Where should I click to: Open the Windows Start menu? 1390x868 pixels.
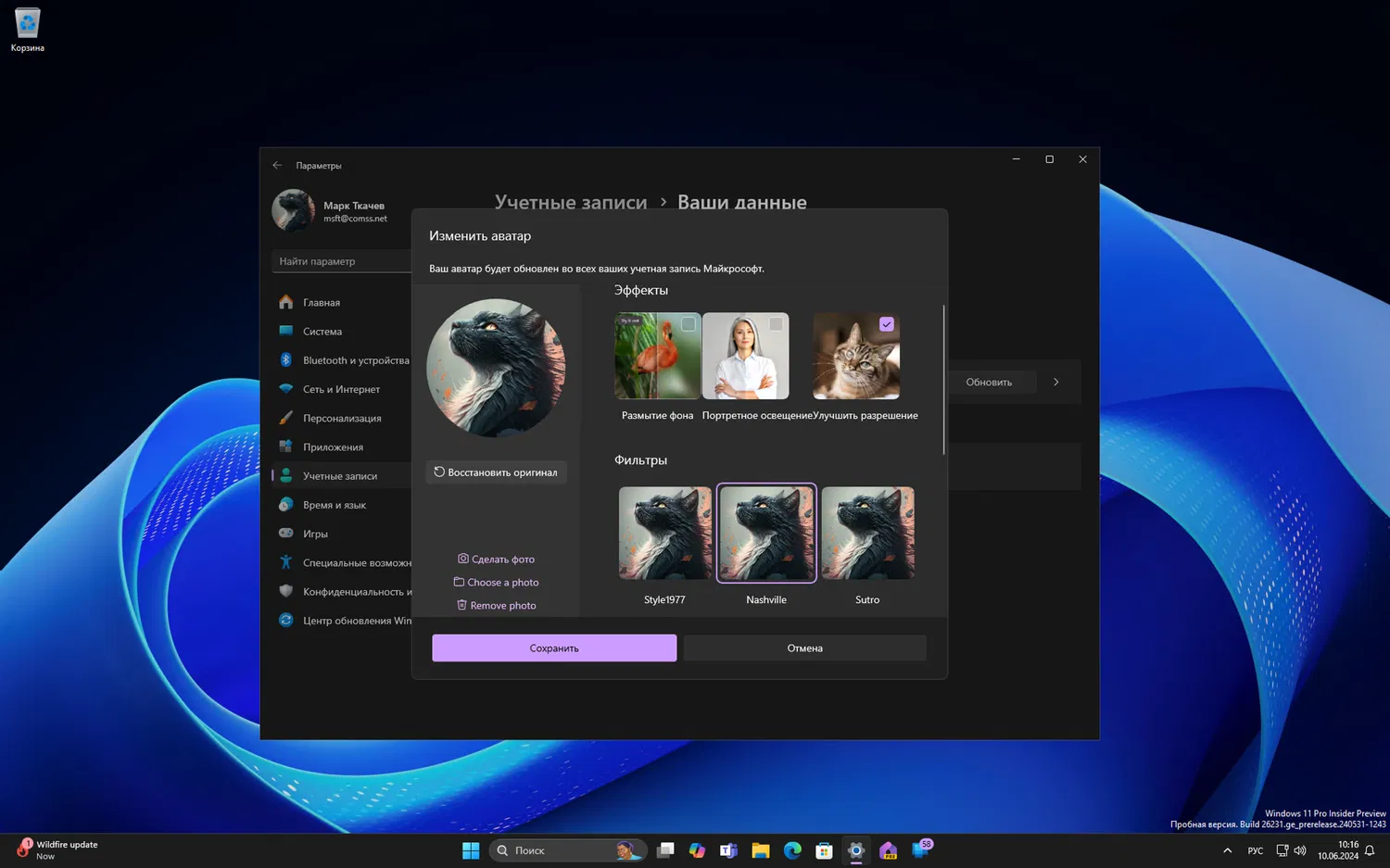[471, 850]
